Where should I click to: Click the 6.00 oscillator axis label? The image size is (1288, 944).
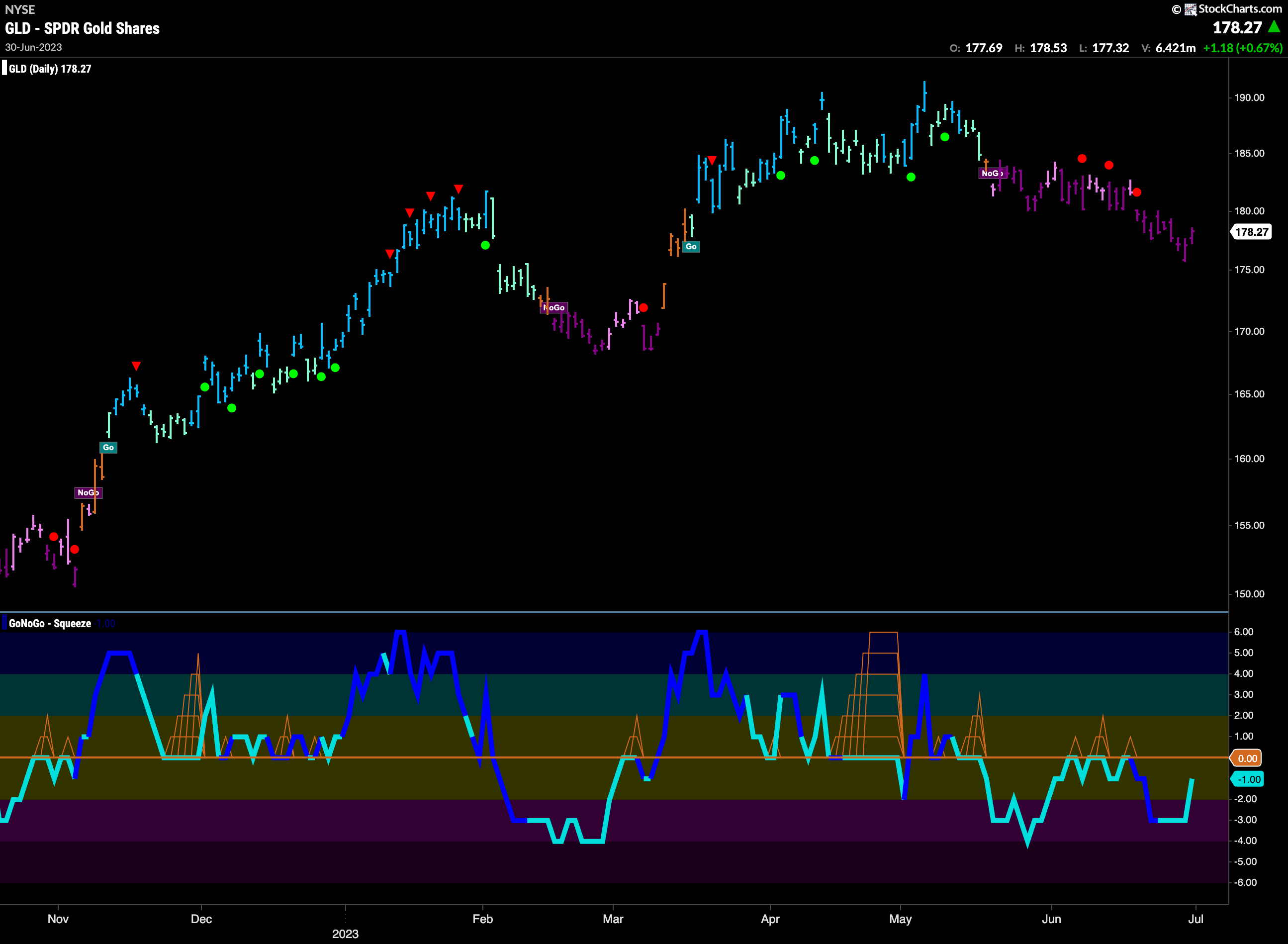coord(1243,632)
